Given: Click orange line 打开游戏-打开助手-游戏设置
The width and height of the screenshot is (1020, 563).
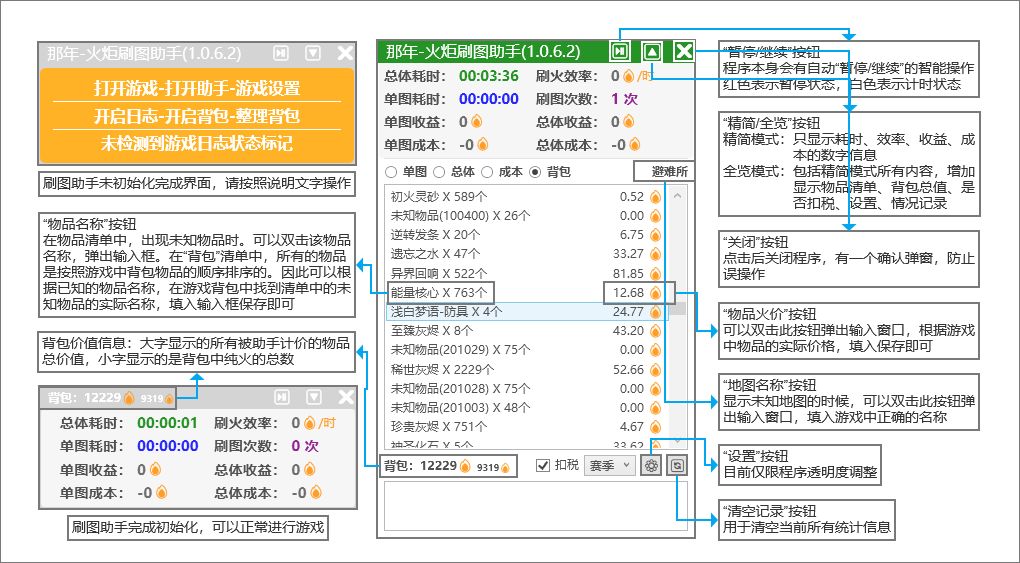Looking at the screenshot, I should [196, 88].
